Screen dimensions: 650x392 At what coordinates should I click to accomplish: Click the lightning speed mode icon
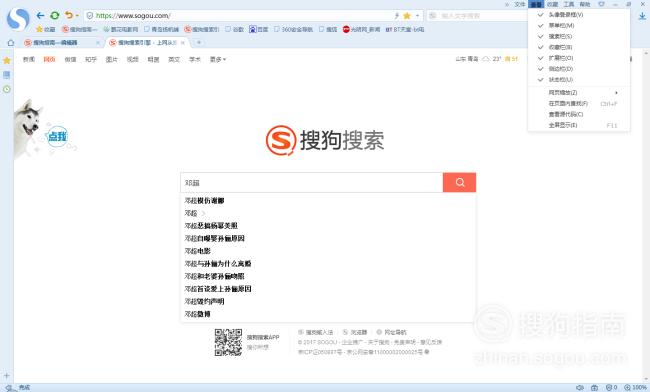[x=397, y=16]
